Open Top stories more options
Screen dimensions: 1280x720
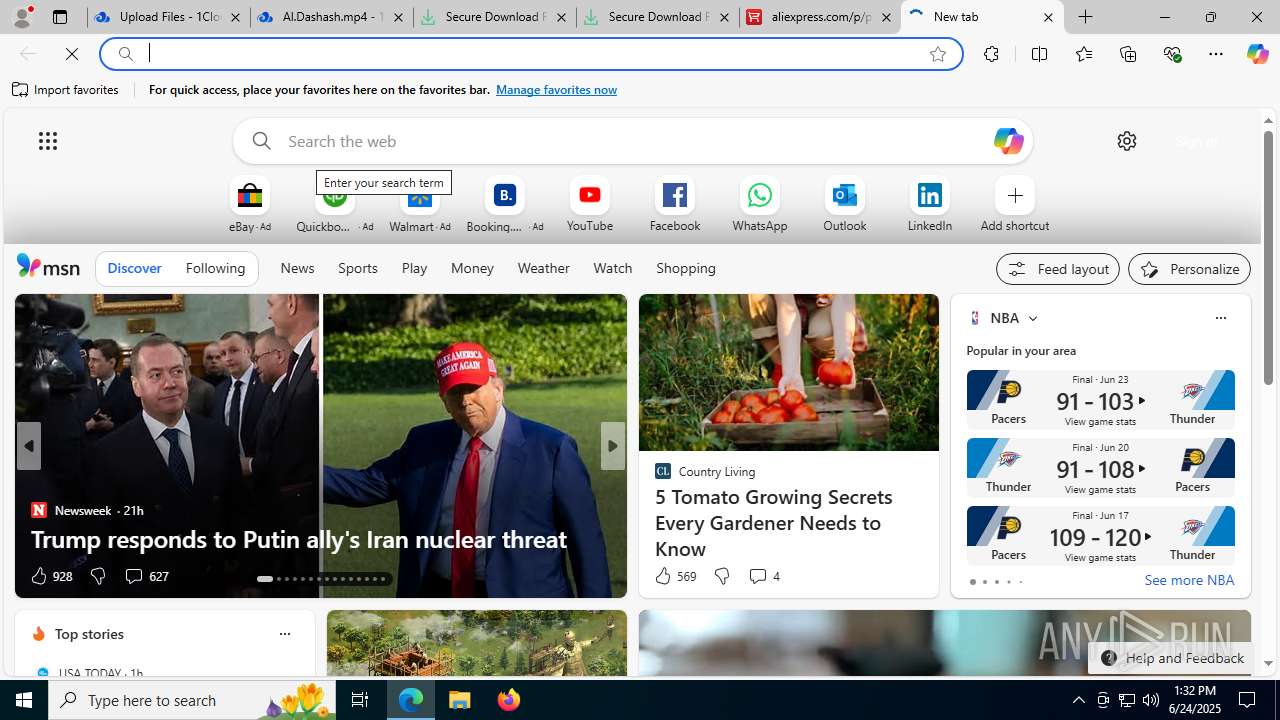click(284, 634)
